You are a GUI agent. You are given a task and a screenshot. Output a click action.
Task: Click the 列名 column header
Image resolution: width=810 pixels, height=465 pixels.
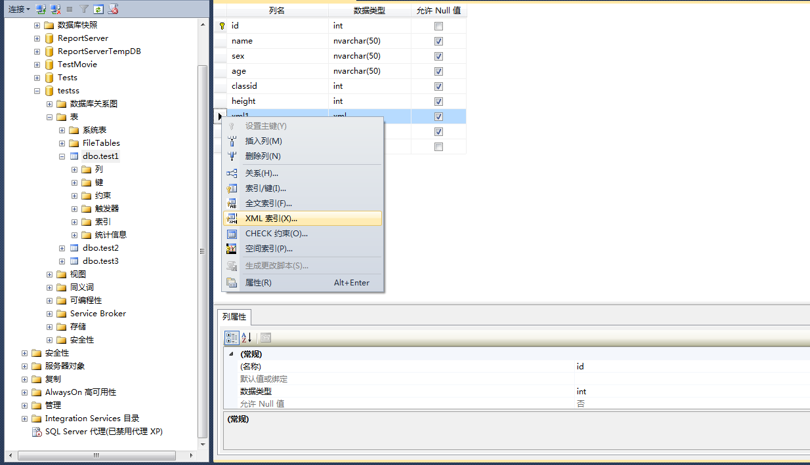[277, 10]
